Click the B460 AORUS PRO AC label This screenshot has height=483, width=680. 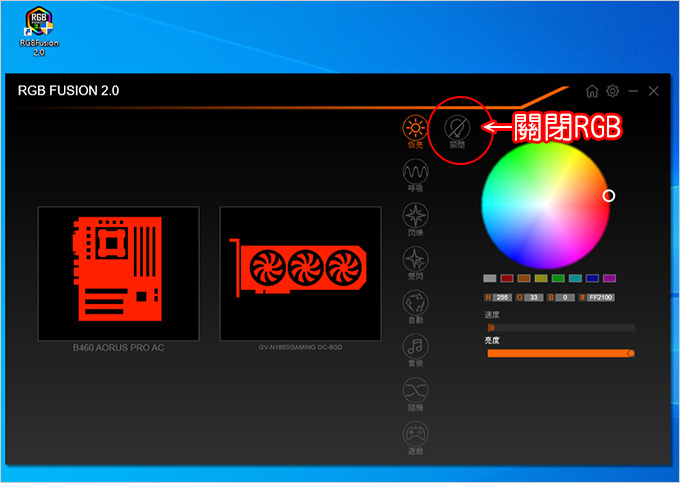pyautogui.click(x=118, y=348)
